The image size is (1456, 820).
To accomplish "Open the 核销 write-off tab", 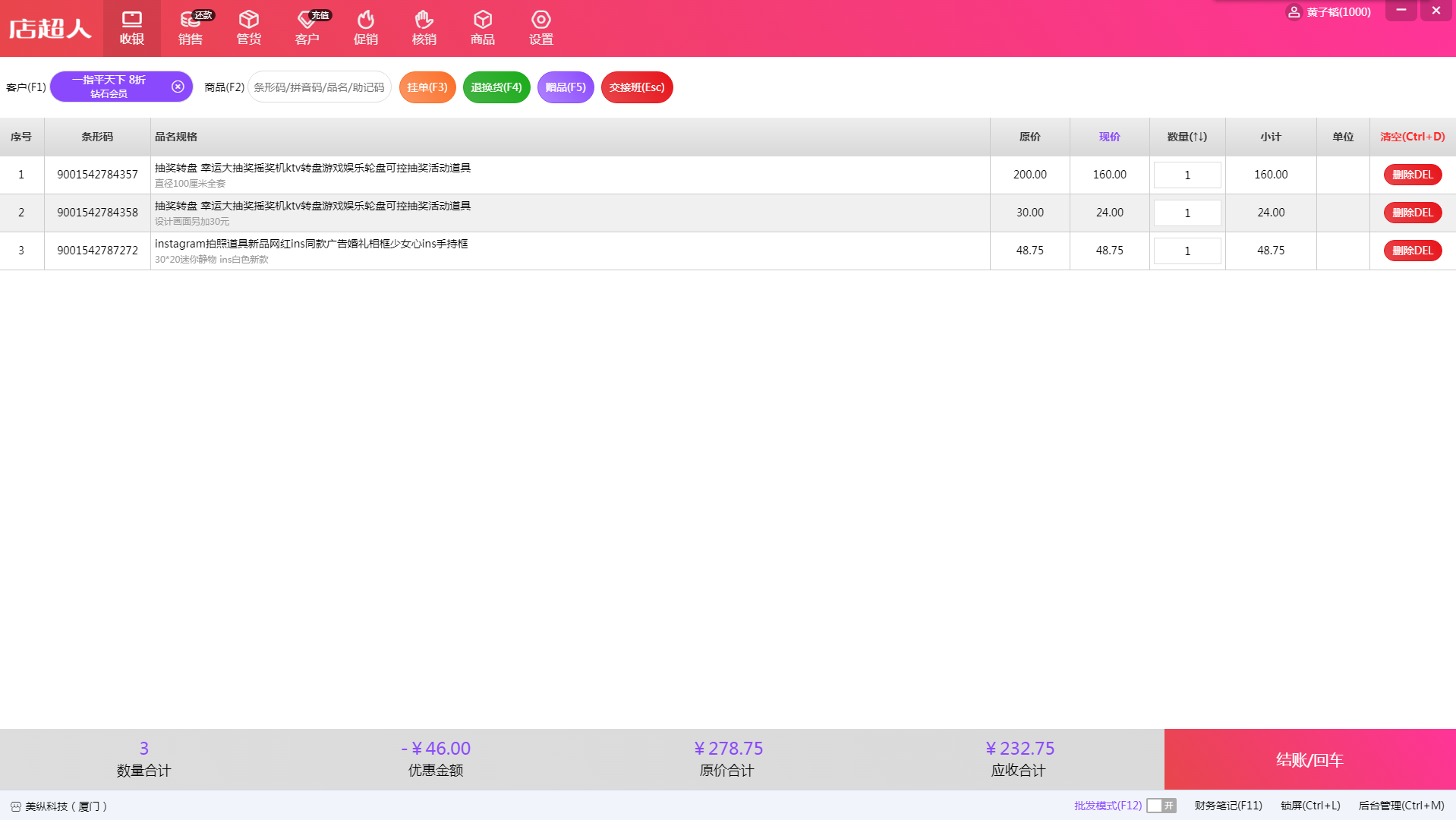I will (424, 28).
